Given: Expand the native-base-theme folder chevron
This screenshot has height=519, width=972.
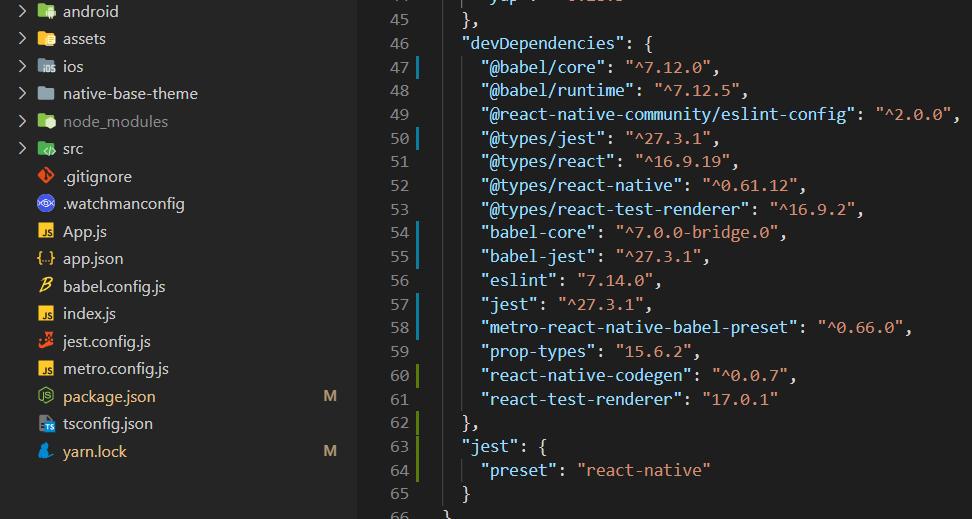Looking at the screenshot, I should point(22,94).
